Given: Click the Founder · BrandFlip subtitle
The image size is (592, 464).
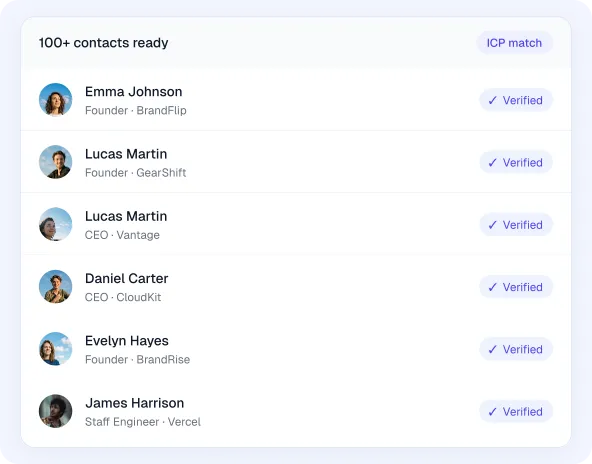Looking at the screenshot, I should [x=136, y=110].
